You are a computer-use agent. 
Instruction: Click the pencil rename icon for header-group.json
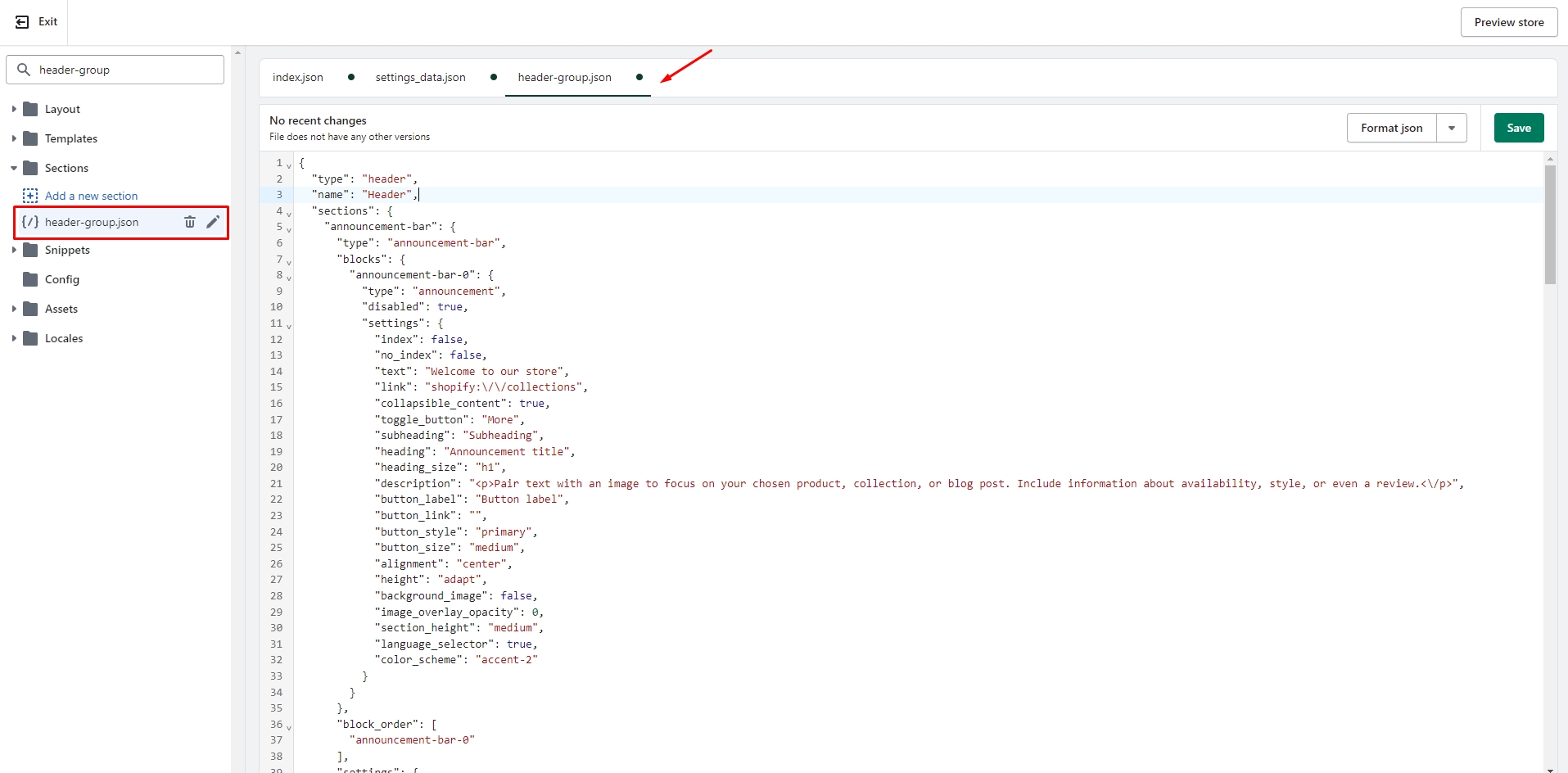click(x=213, y=222)
